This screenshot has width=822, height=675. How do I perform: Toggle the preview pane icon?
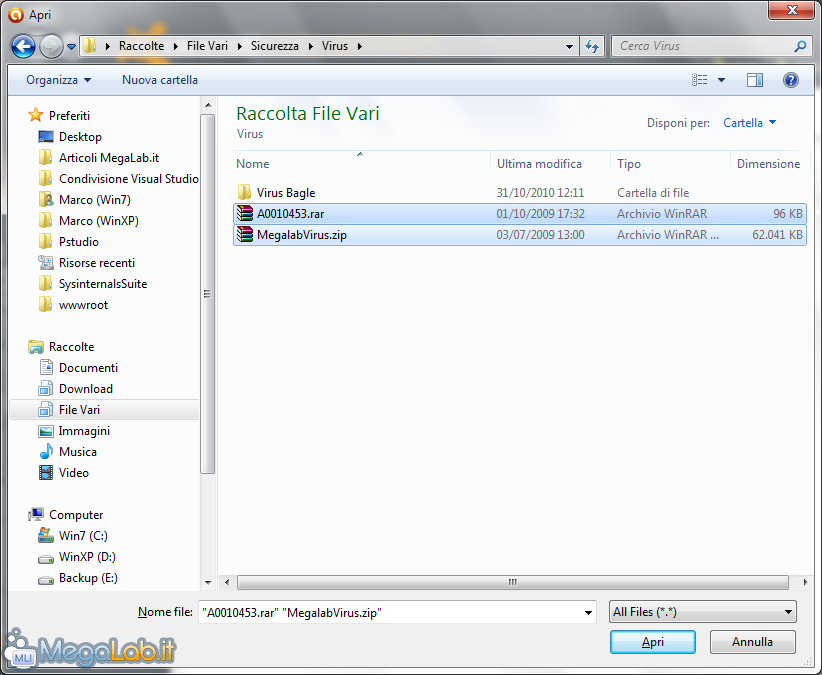pyautogui.click(x=754, y=80)
